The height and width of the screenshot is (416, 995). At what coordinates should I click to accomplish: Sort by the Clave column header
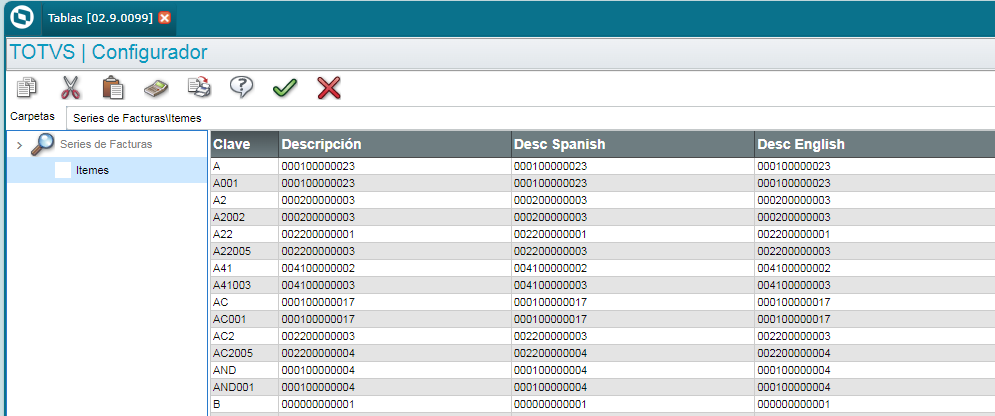244,145
